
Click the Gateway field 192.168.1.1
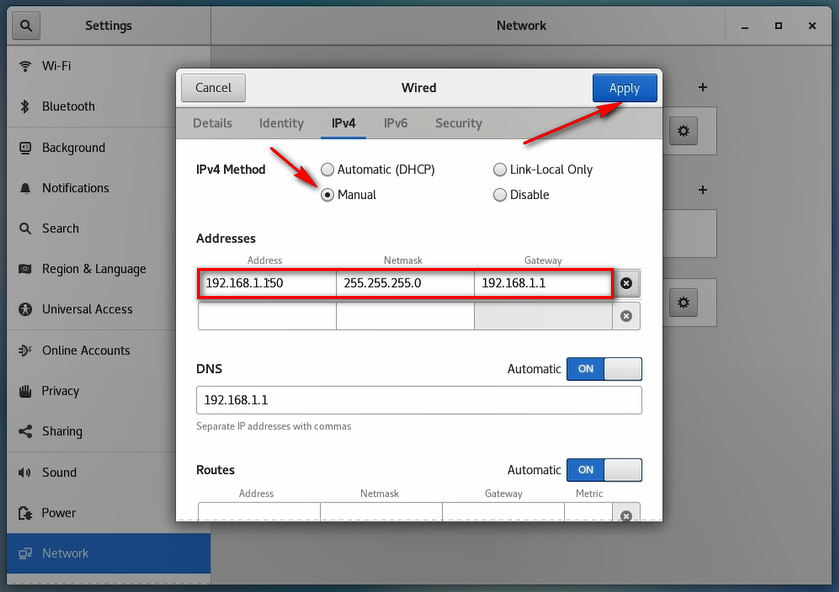click(543, 283)
